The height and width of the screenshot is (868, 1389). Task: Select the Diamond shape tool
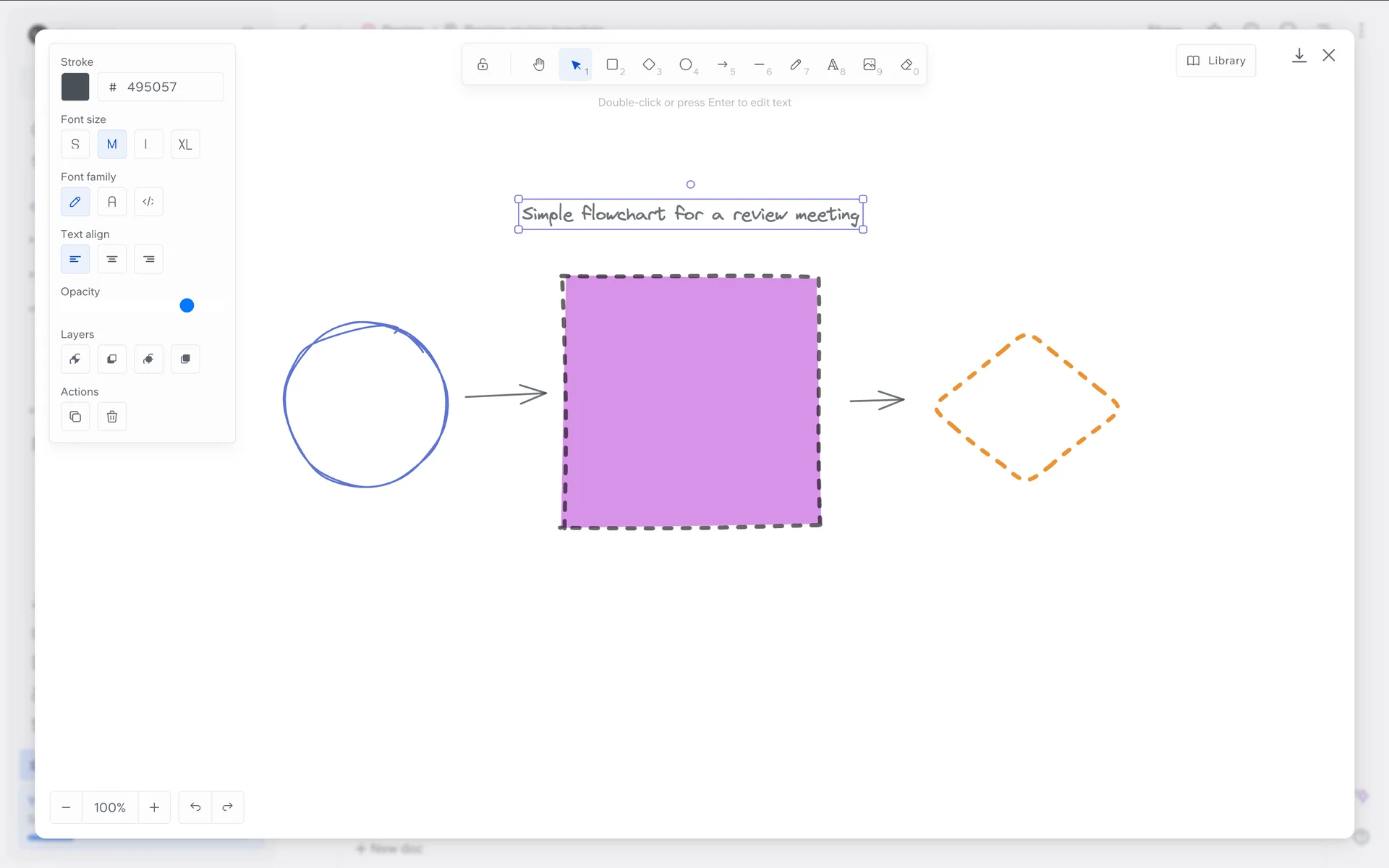pyautogui.click(x=649, y=64)
